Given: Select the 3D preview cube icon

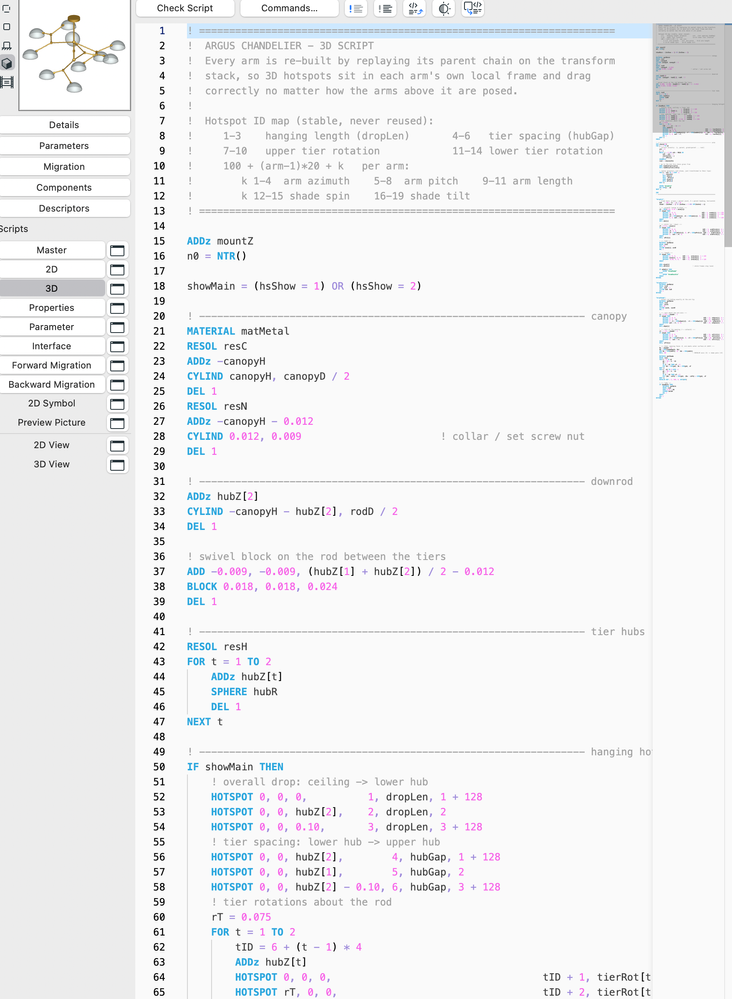Looking at the screenshot, I should click(x=7, y=64).
